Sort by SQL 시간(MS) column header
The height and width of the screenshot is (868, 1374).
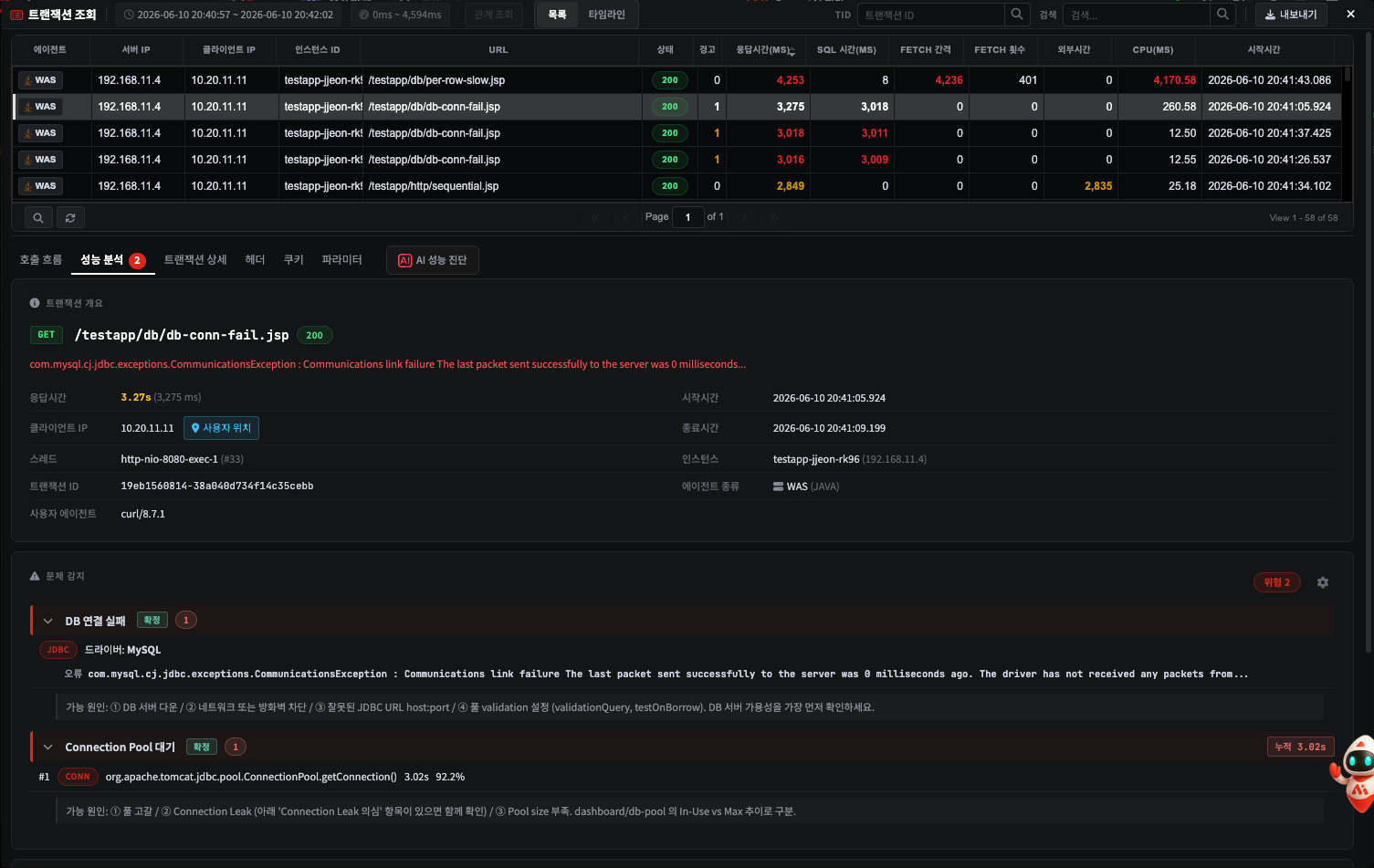(x=846, y=50)
